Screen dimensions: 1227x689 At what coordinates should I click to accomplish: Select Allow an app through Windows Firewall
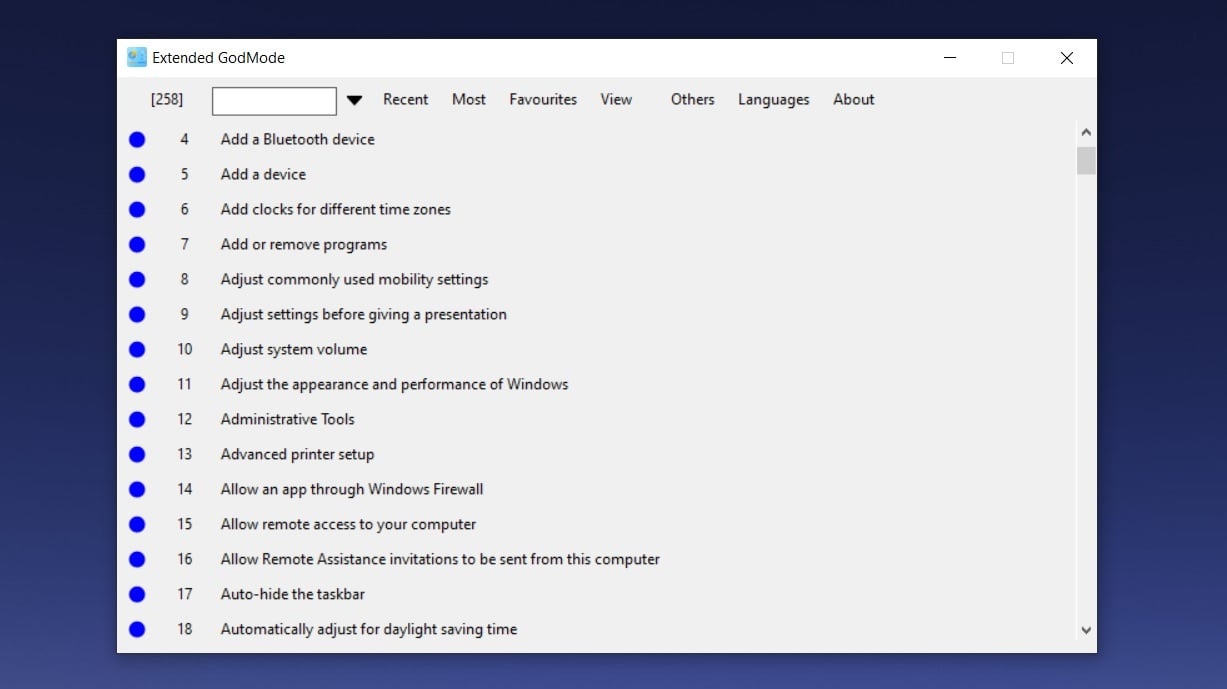click(352, 489)
